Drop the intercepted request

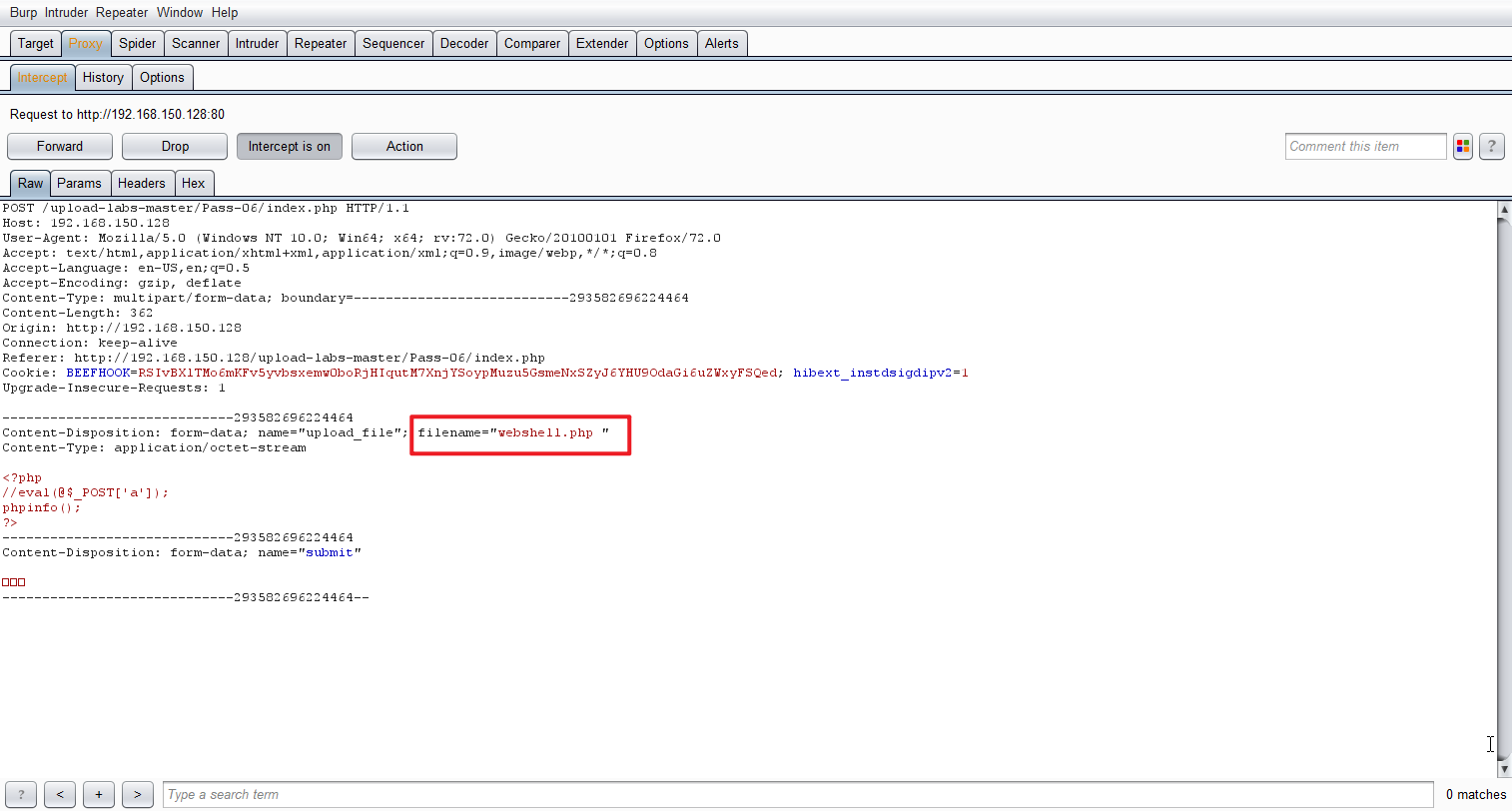pos(175,146)
